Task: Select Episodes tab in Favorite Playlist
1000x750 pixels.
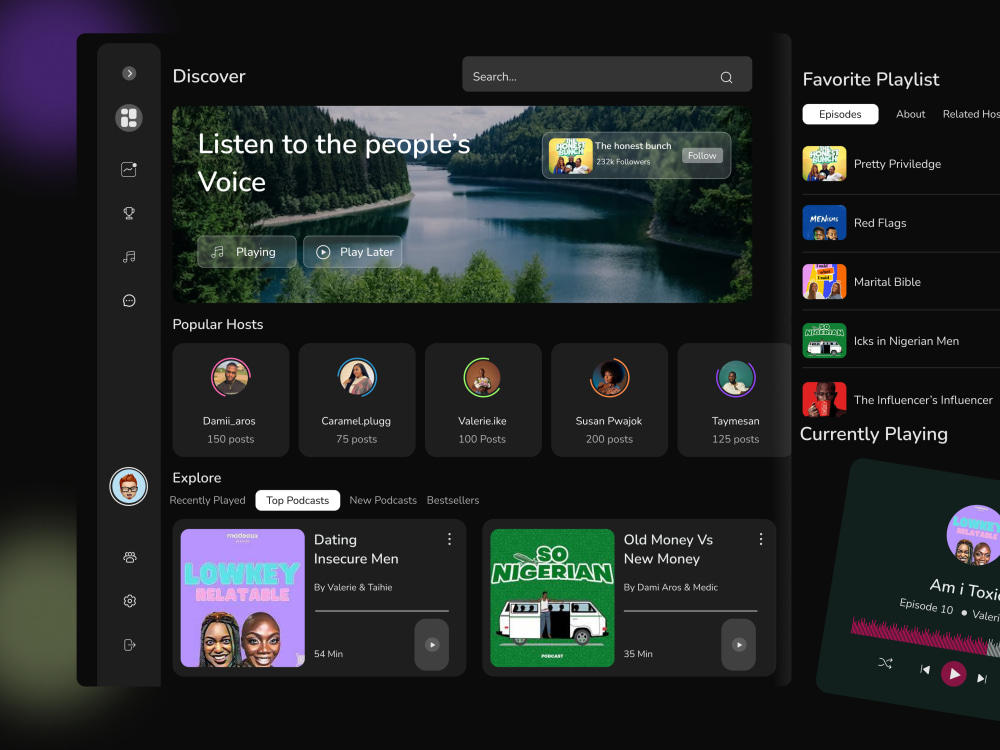Action: [x=840, y=114]
